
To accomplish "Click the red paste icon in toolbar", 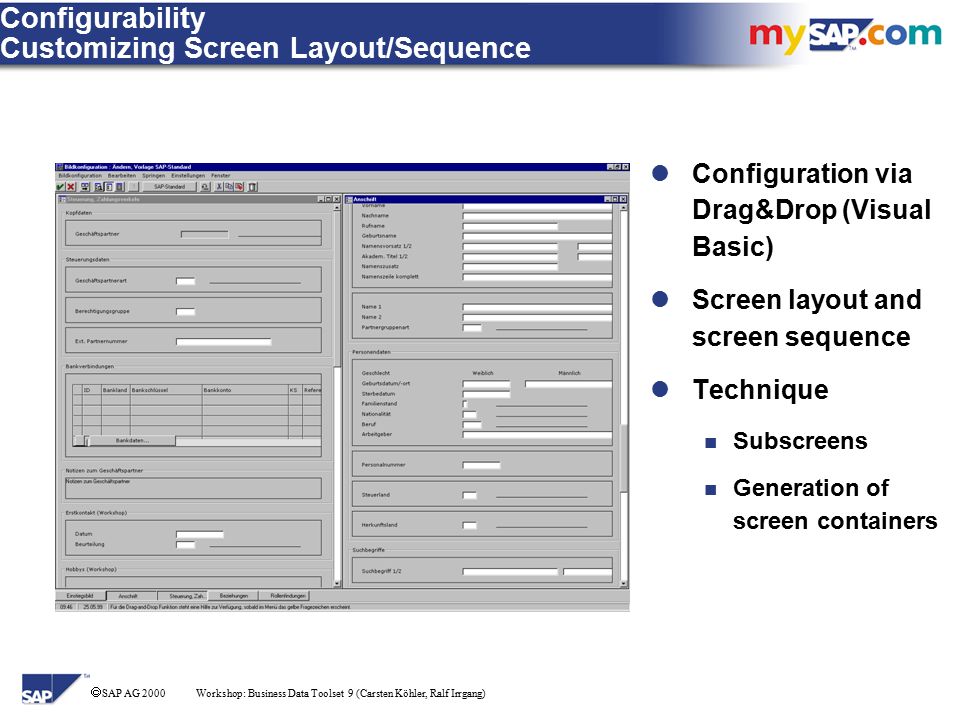I will click(x=239, y=187).
